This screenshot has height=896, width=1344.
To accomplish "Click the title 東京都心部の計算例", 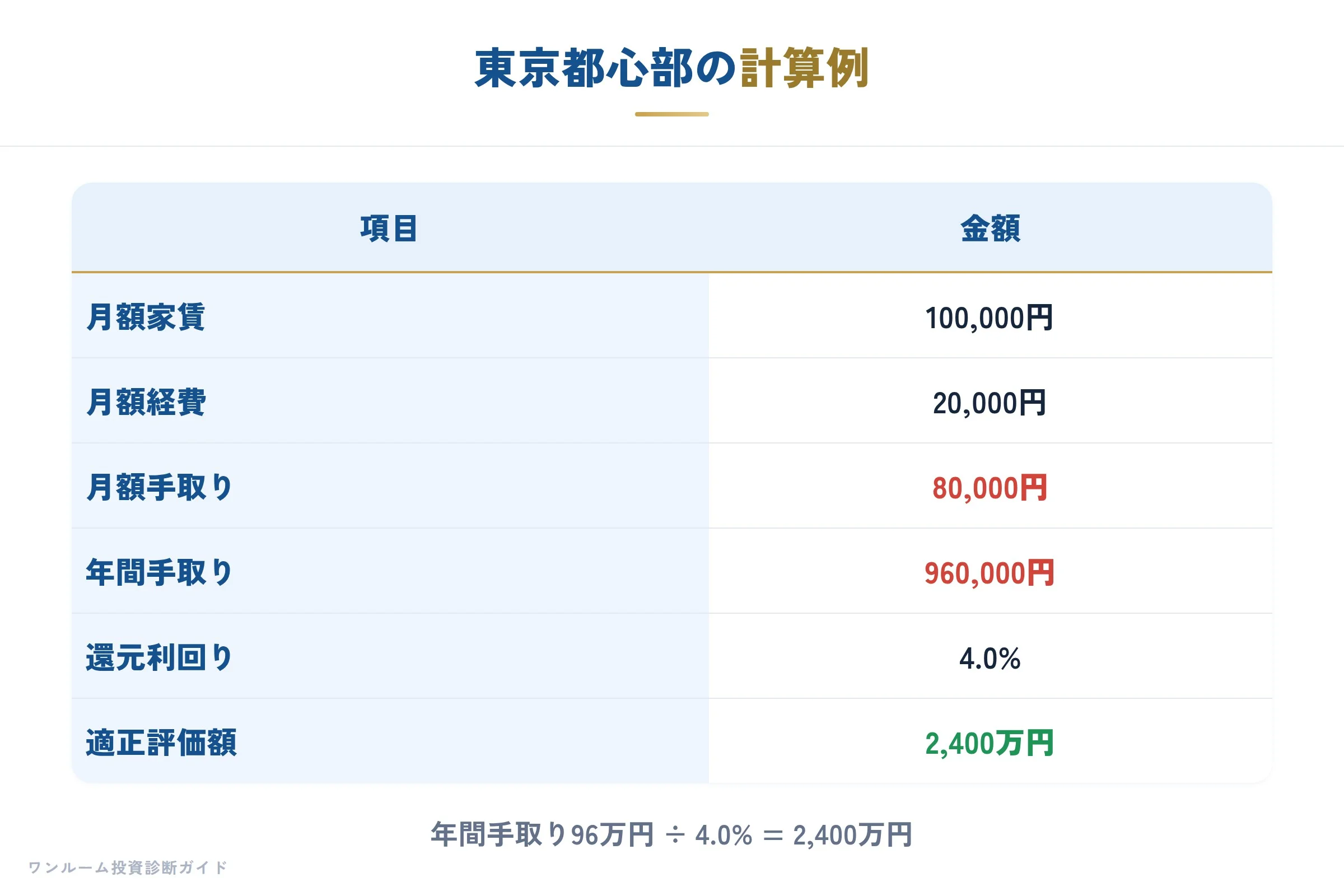I will [x=672, y=68].
